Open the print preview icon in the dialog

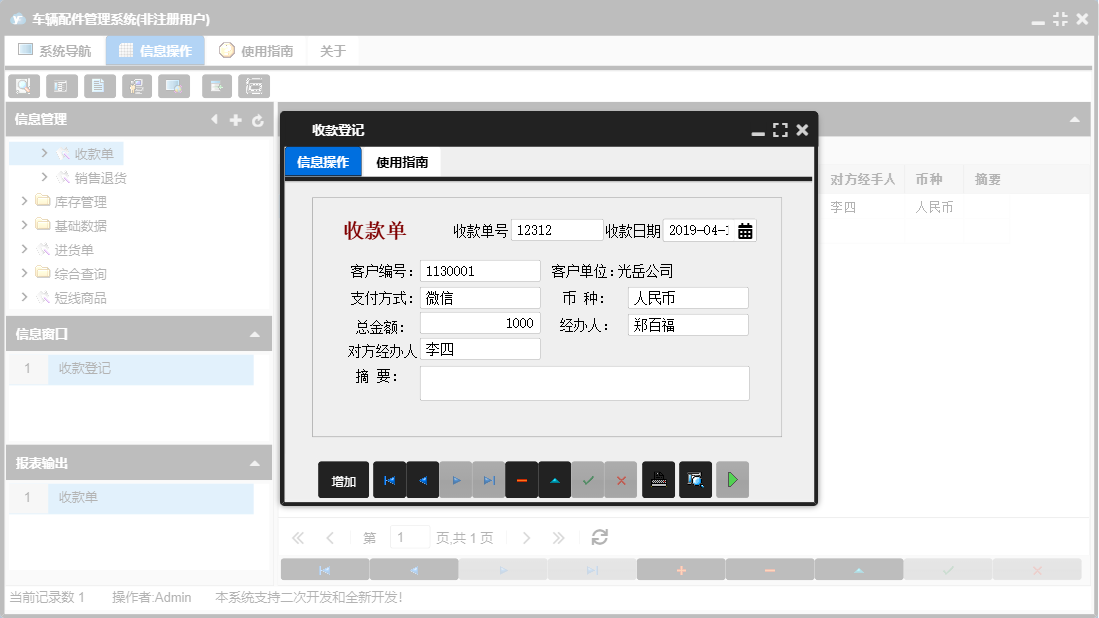point(695,479)
